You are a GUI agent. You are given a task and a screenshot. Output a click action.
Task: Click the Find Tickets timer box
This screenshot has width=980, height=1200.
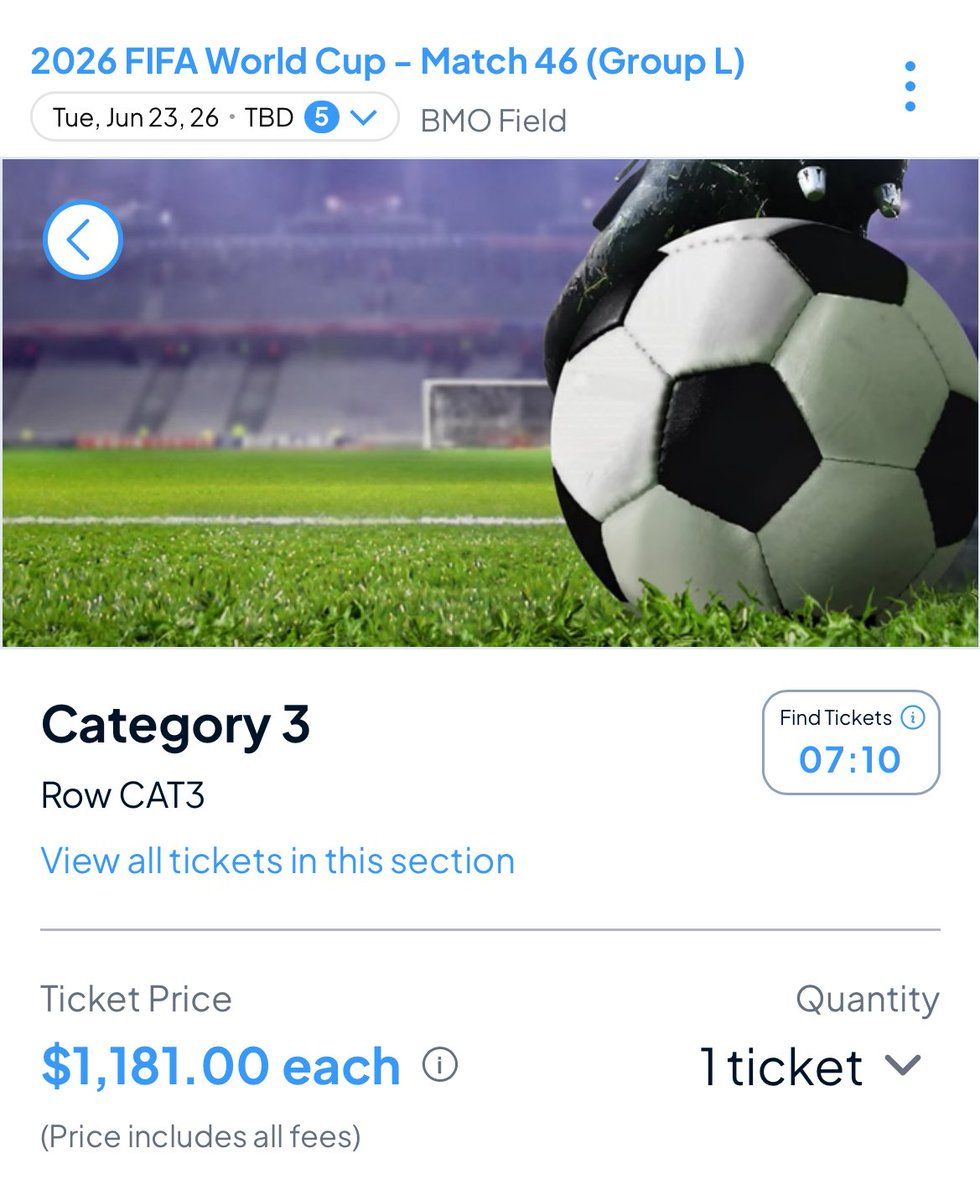click(x=851, y=742)
